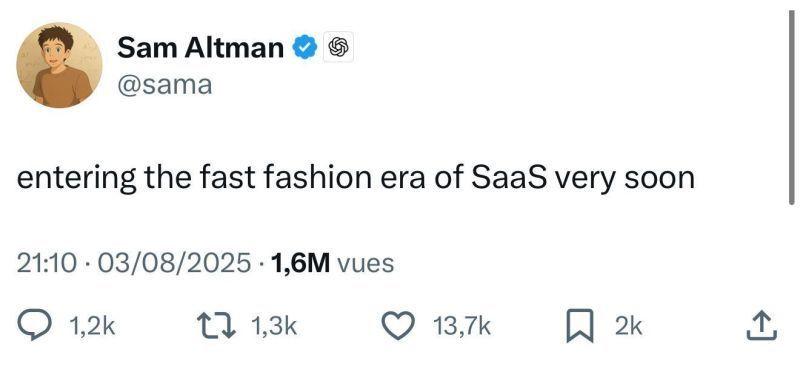Open the @sama handle link
The height and width of the screenshot is (384, 800).
tap(165, 85)
